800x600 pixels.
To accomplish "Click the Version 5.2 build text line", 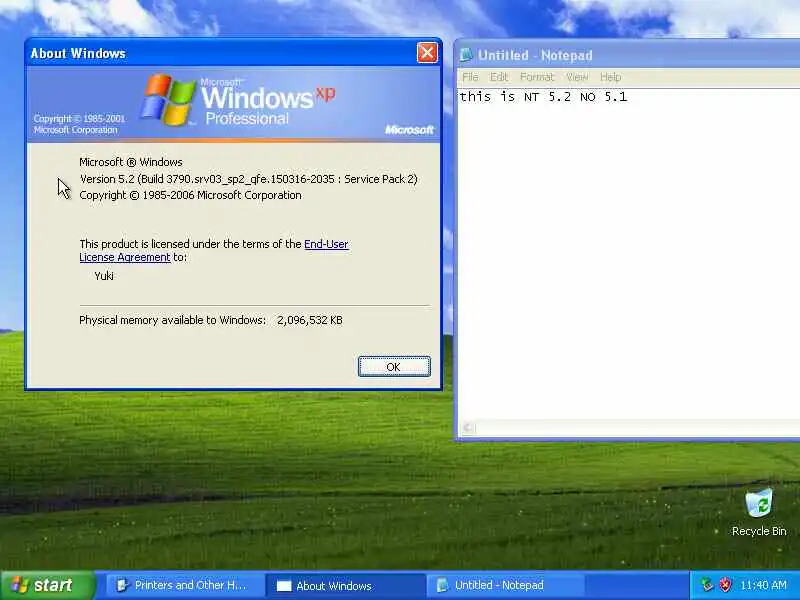I will point(248,179).
